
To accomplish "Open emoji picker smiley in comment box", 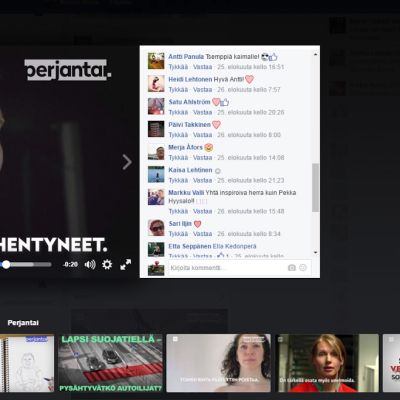I will (303, 268).
